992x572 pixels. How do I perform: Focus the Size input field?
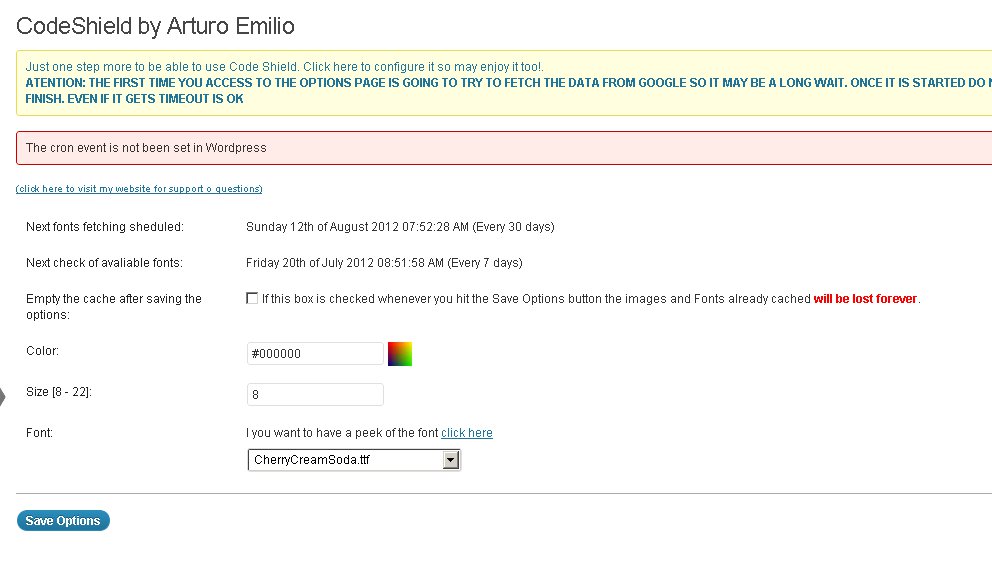(315, 394)
